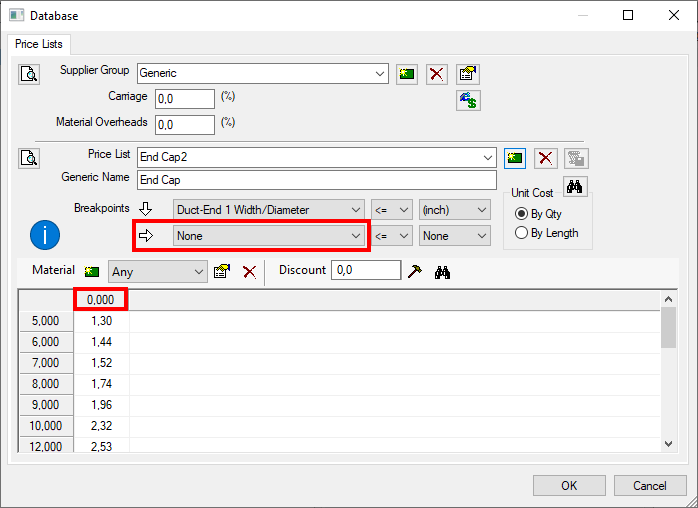Select the By Qty radio button
The image size is (698, 508).
click(x=521, y=214)
